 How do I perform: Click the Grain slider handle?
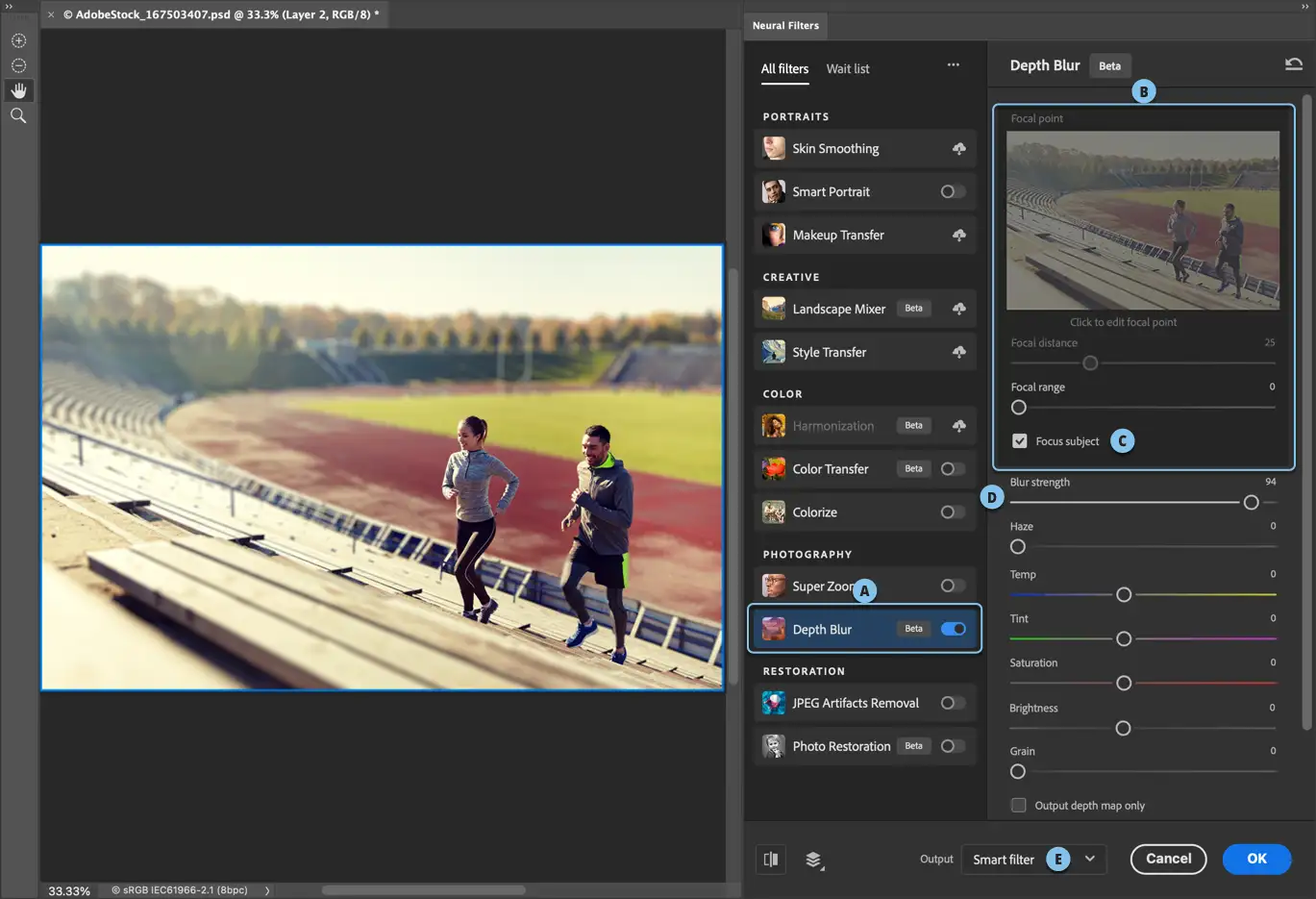click(1018, 772)
